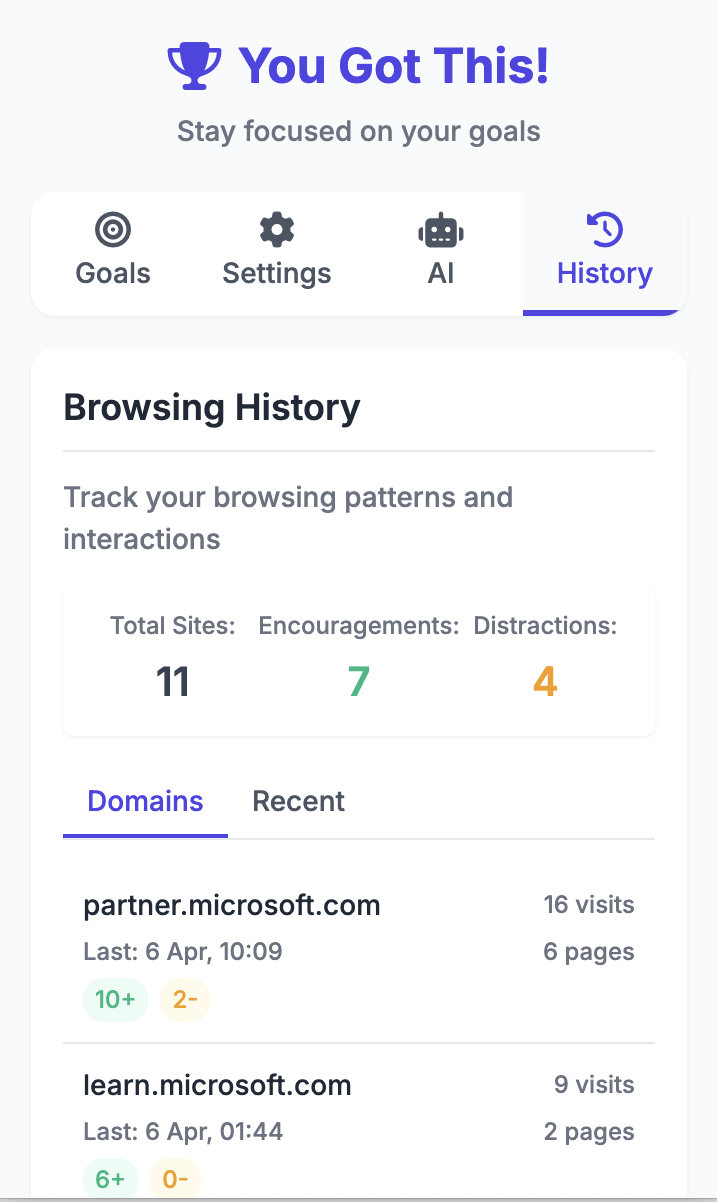Screen dimensions: 717x1202
Task: Click the orange 2- distraction badge
Action: (x=184, y=1000)
